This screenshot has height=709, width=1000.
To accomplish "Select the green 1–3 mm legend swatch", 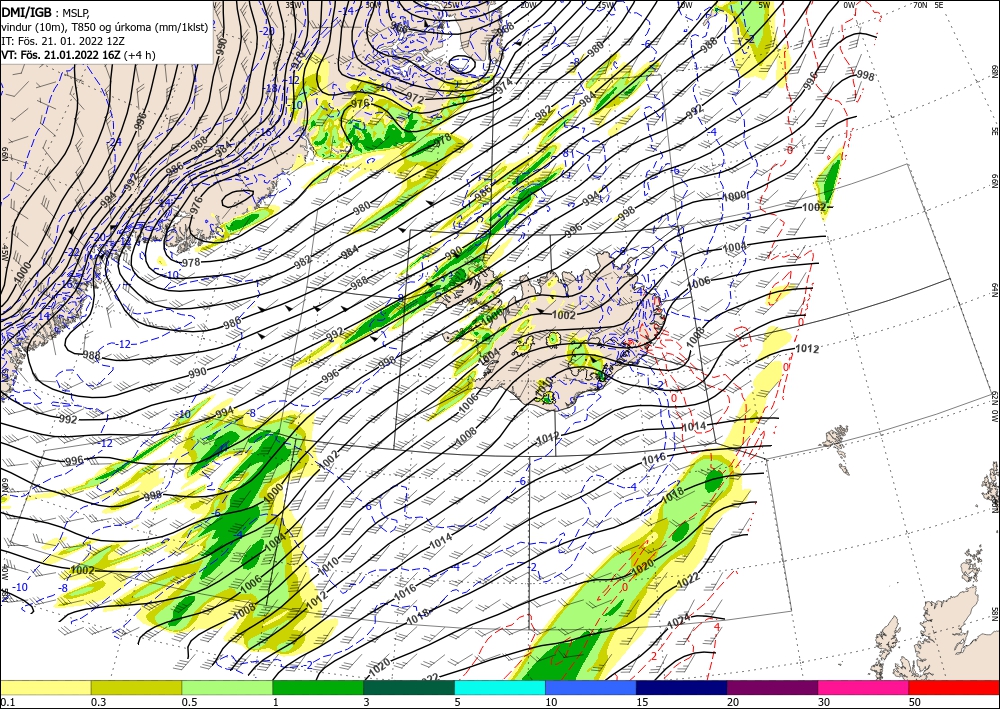I will point(318,687).
